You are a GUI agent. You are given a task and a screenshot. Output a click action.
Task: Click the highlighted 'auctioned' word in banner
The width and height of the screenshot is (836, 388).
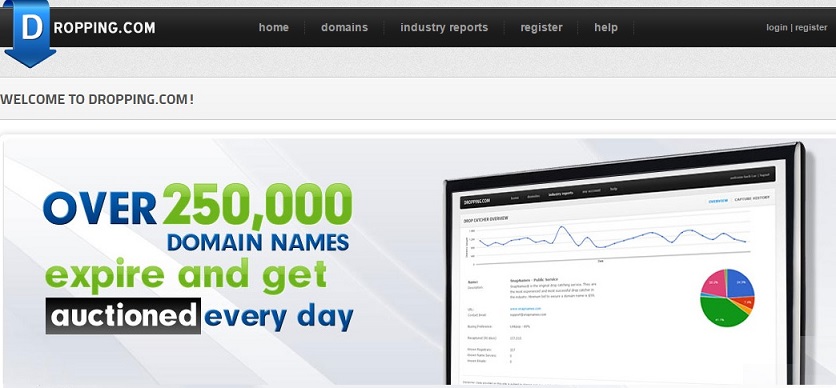123,316
